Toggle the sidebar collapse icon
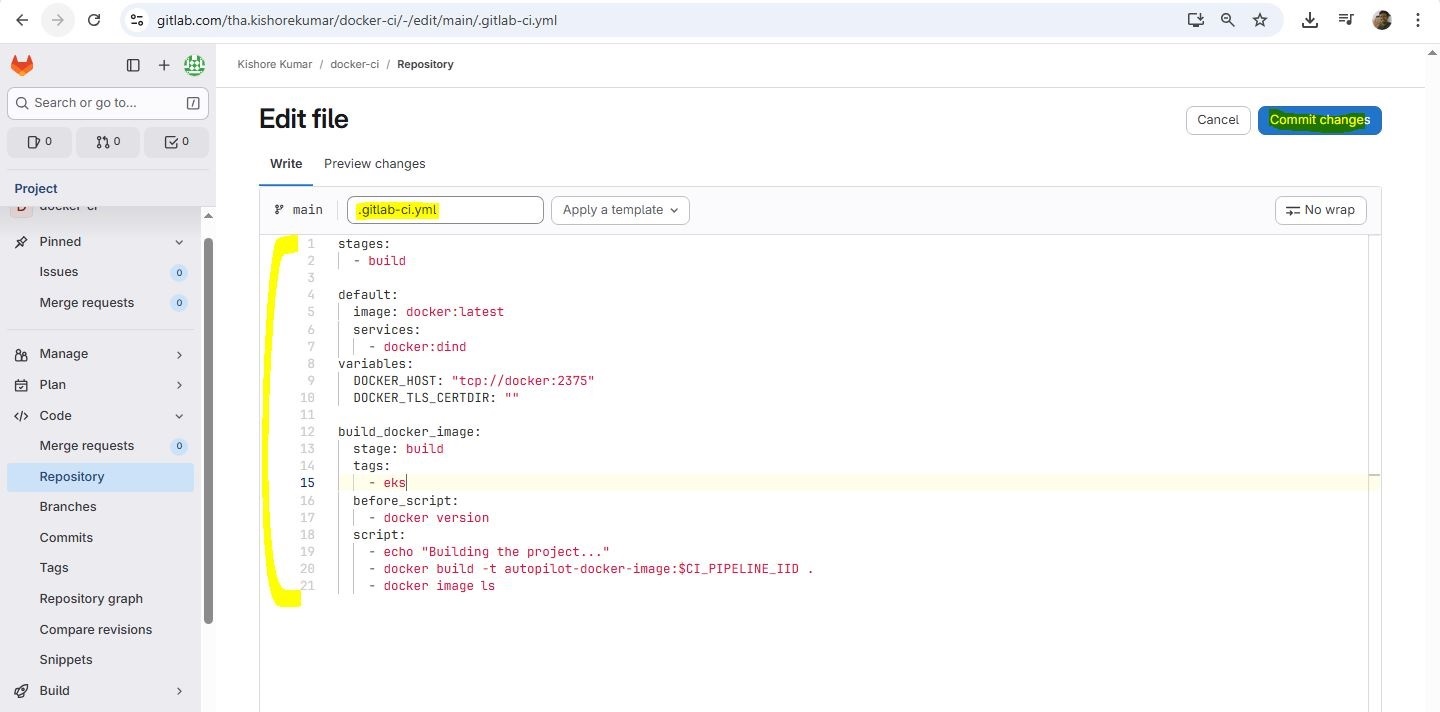This screenshot has width=1440, height=712. pos(133,65)
